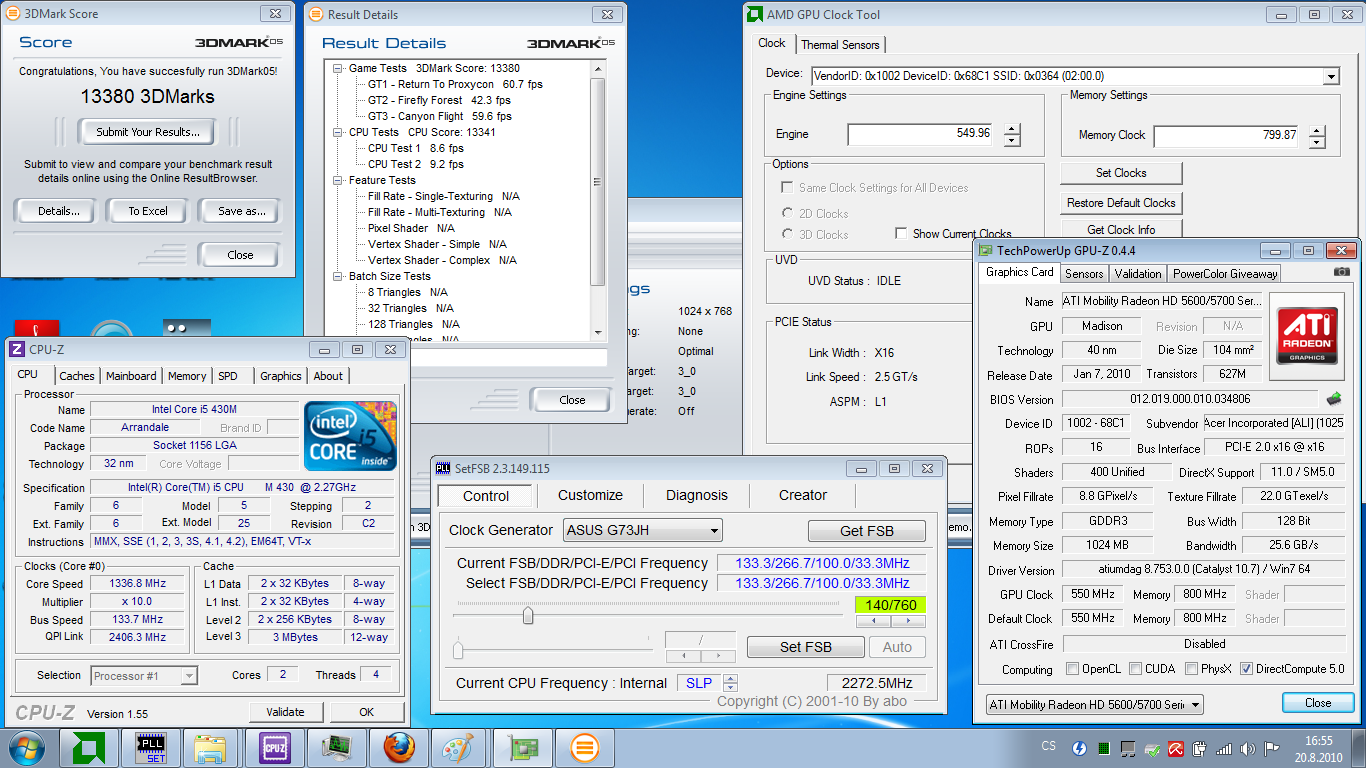Toggle the CUDA checkbox in GPU-Z
The height and width of the screenshot is (768, 1366).
(1136, 668)
